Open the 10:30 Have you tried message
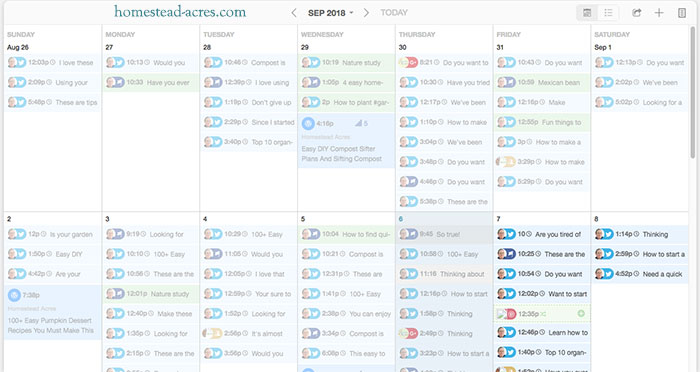 click(444, 83)
